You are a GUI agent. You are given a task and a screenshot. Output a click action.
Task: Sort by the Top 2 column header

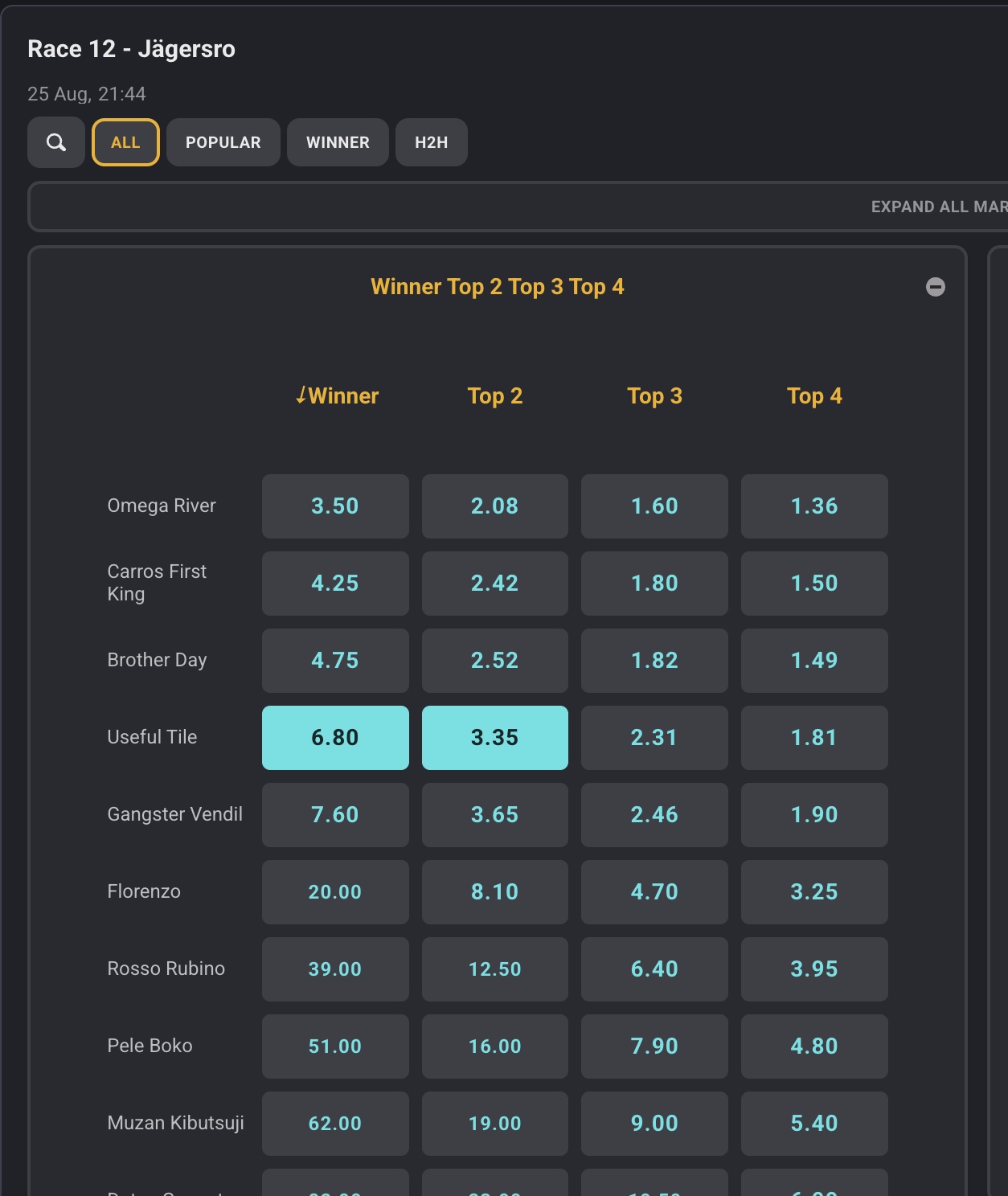point(495,395)
